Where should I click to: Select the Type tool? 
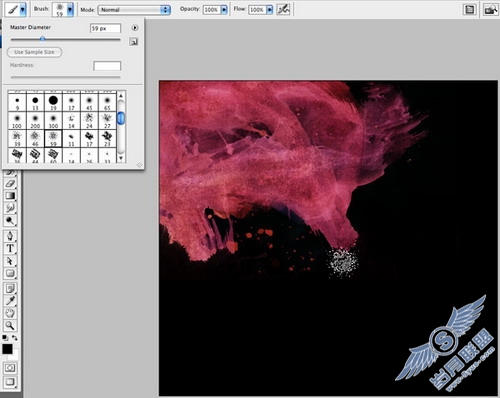pyautogui.click(x=10, y=249)
